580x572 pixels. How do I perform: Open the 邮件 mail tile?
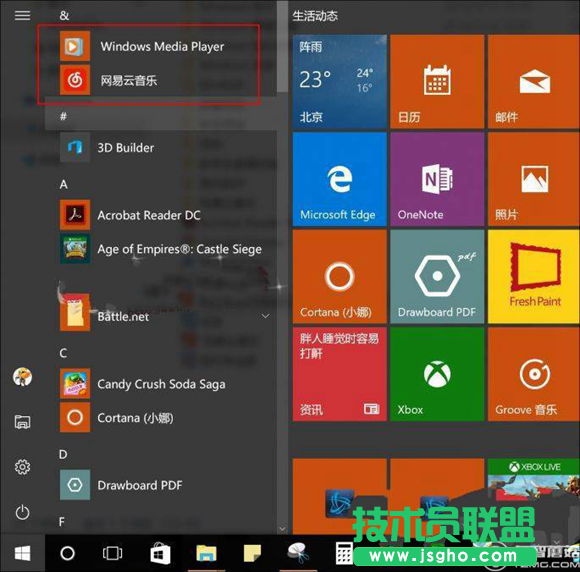point(534,82)
